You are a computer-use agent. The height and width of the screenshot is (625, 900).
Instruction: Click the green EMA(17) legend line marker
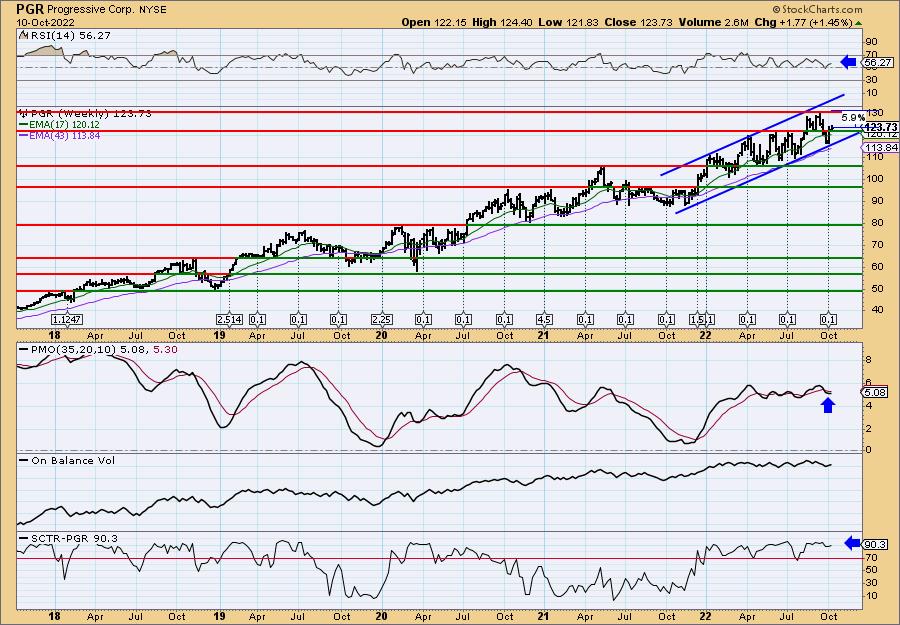point(24,125)
